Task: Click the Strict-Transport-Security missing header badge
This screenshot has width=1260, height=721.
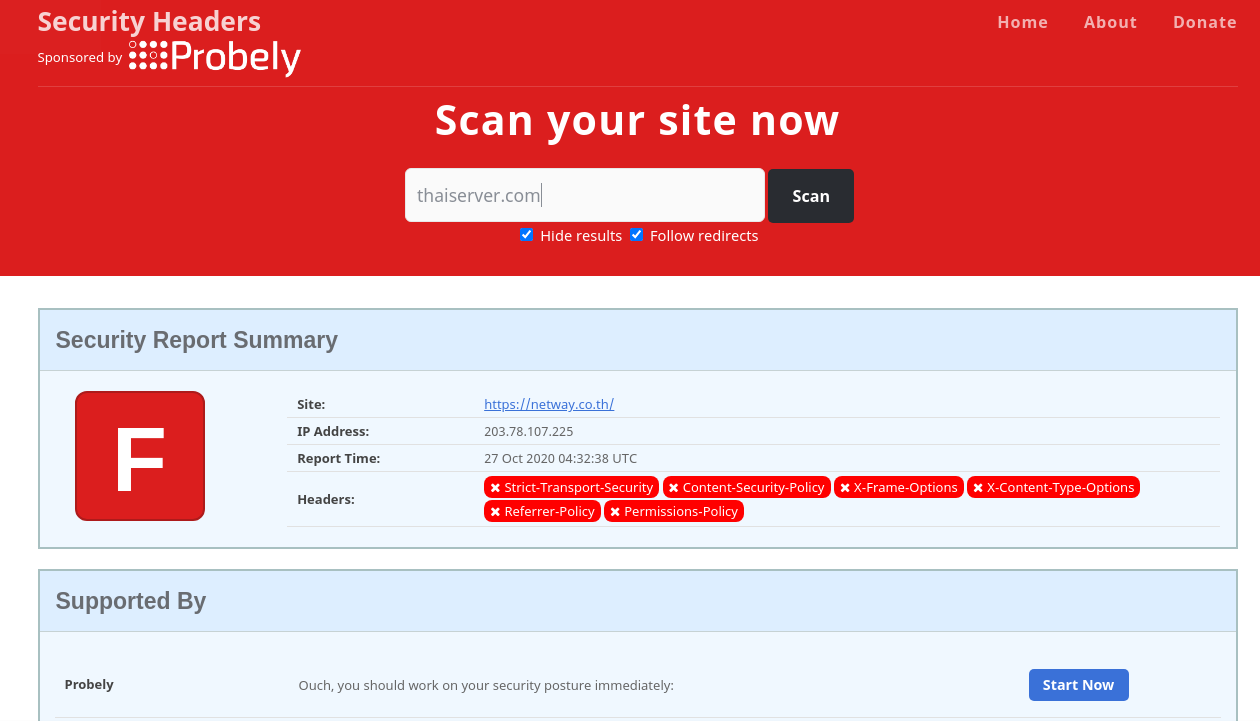Action: coord(571,487)
